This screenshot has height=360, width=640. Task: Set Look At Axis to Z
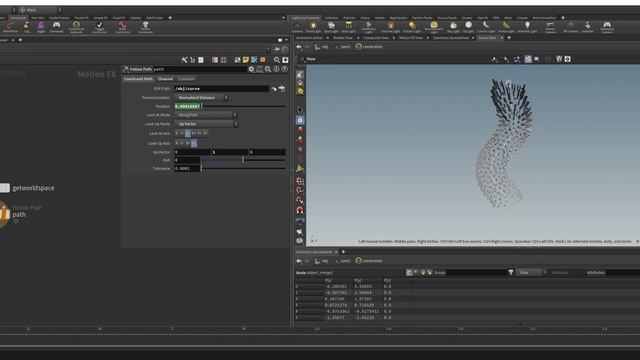point(187,133)
